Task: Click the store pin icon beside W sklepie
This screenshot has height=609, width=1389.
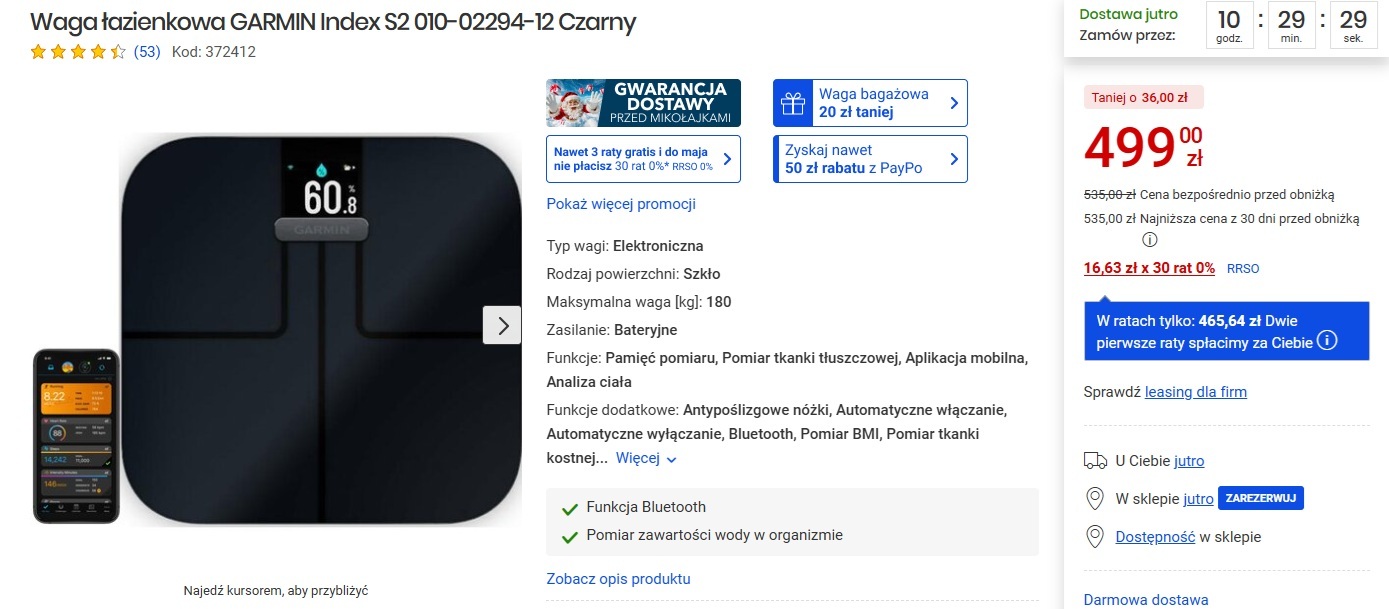Action: point(1095,498)
